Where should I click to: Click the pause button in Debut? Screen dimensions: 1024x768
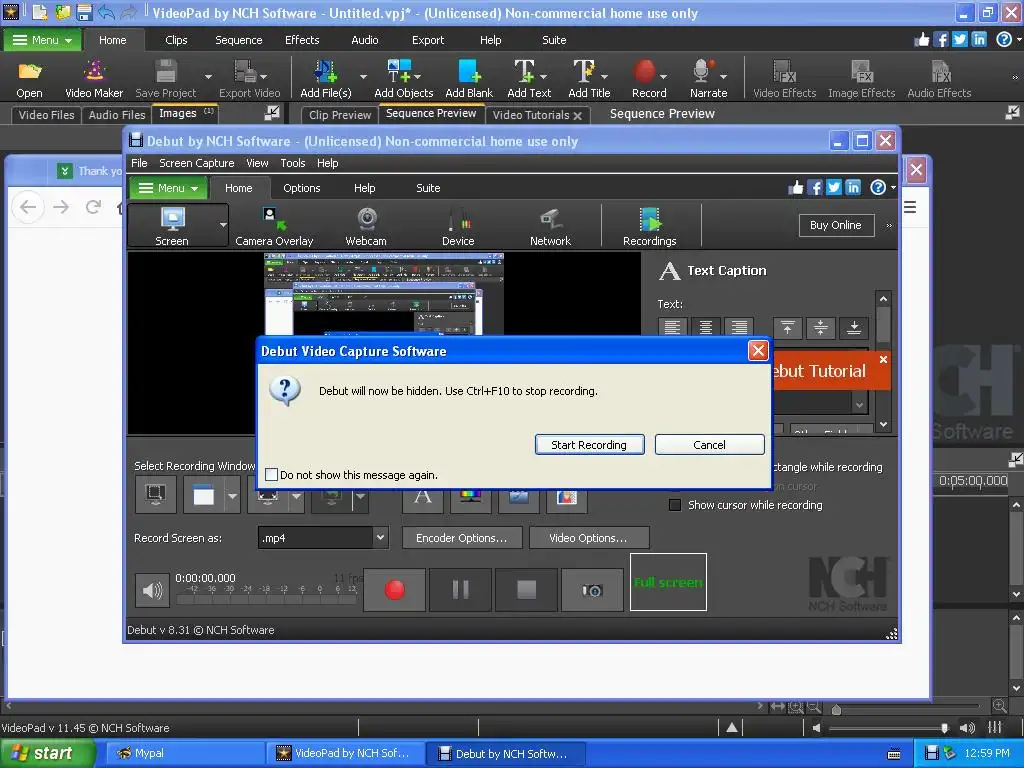pyautogui.click(x=460, y=590)
